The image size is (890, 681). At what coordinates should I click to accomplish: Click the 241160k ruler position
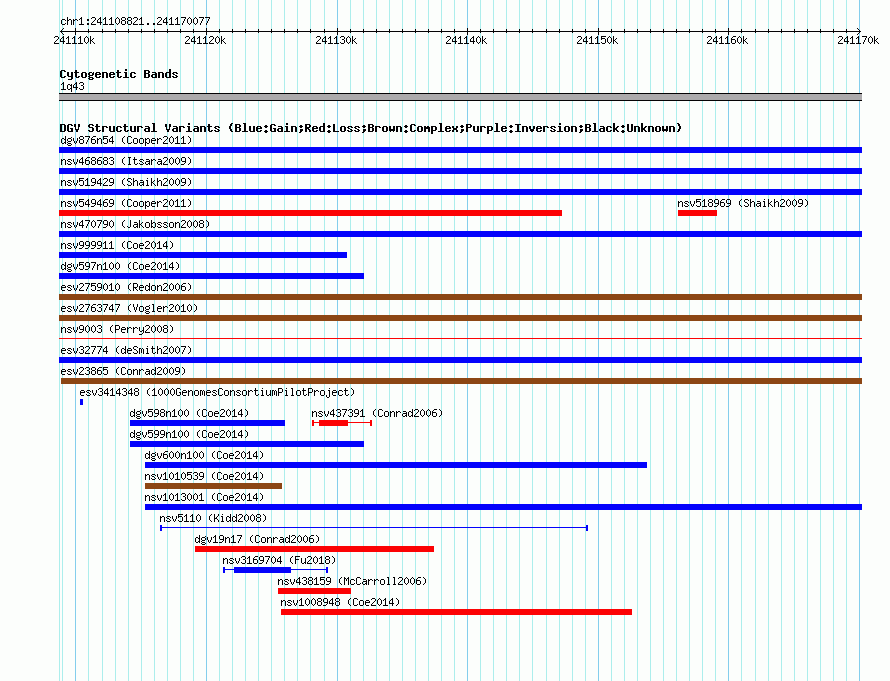point(727,40)
